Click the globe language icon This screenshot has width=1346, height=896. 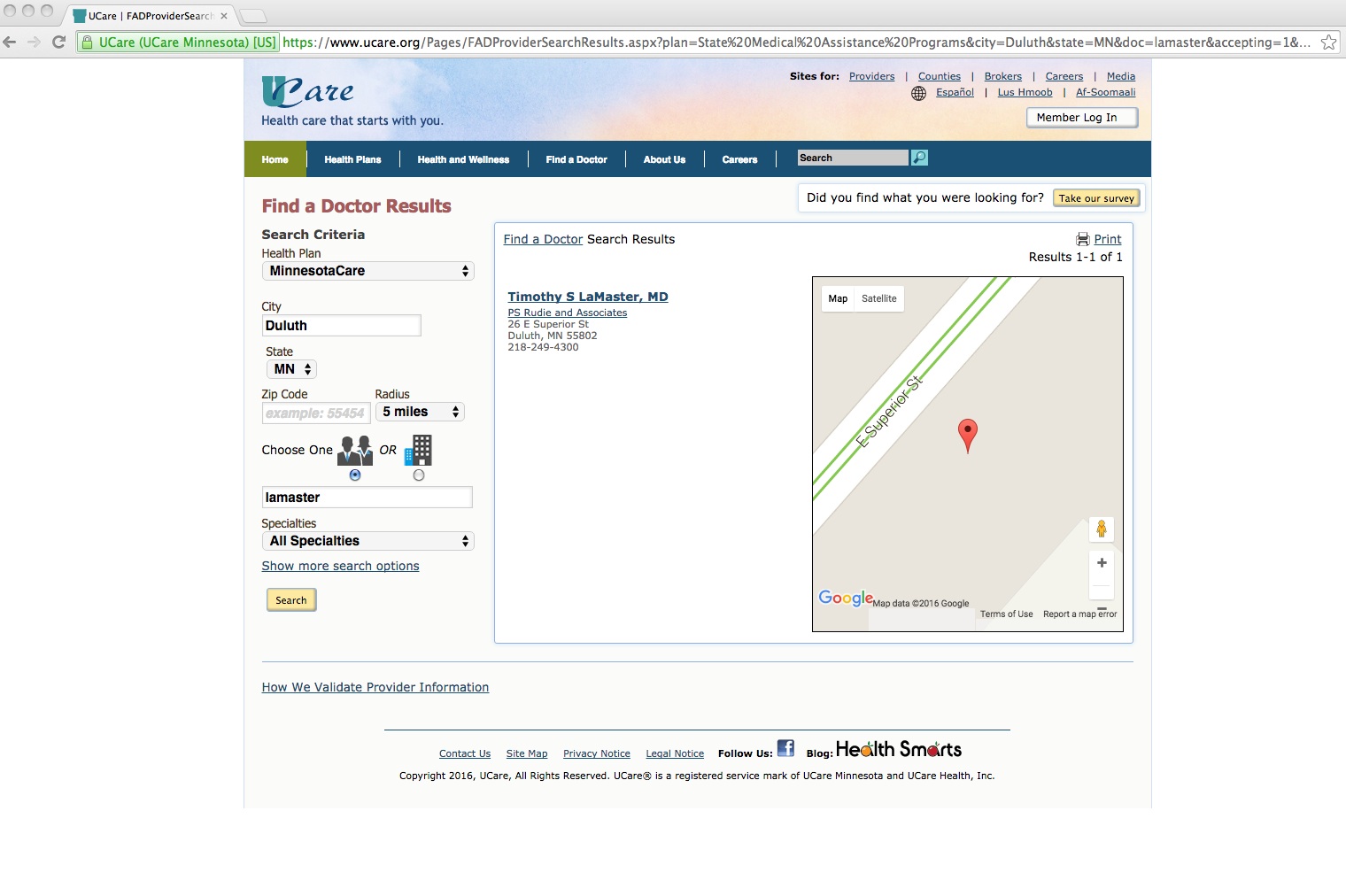(918, 93)
